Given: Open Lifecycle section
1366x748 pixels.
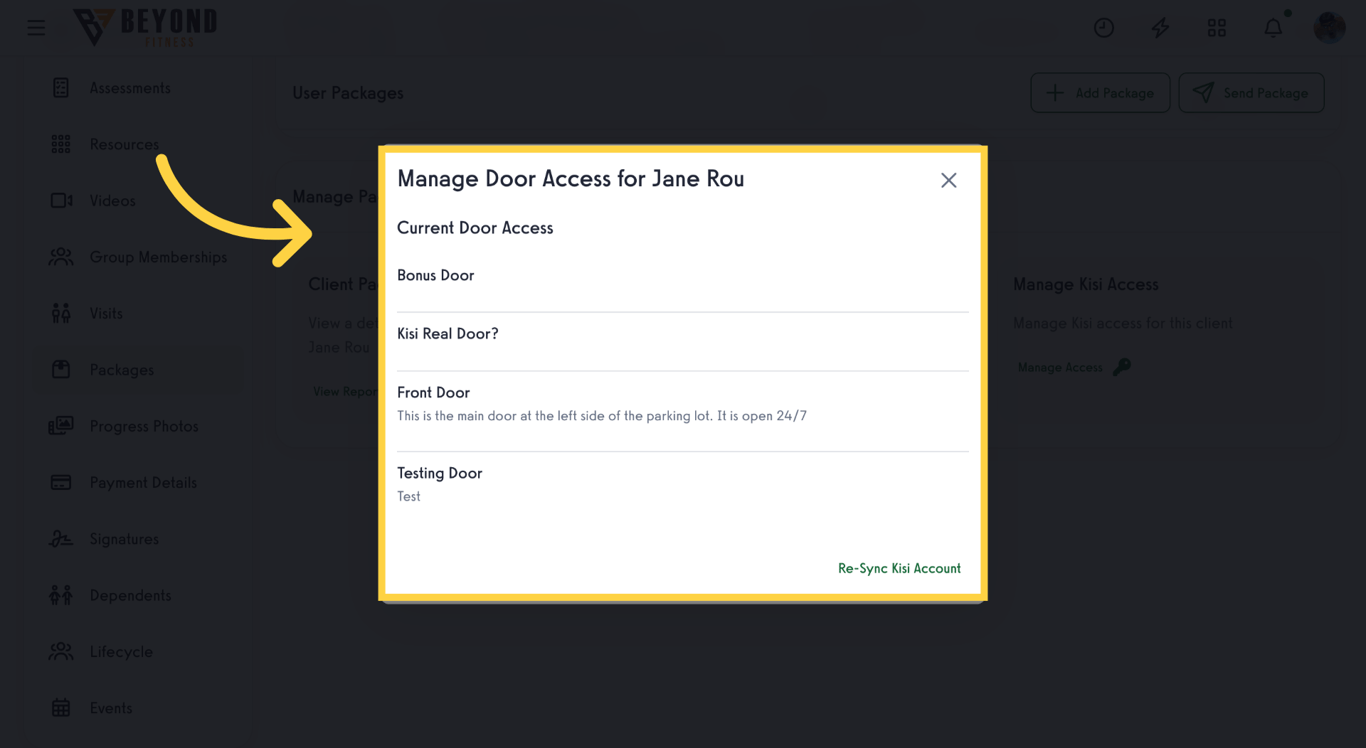Looking at the screenshot, I should [x=121, y=652].
